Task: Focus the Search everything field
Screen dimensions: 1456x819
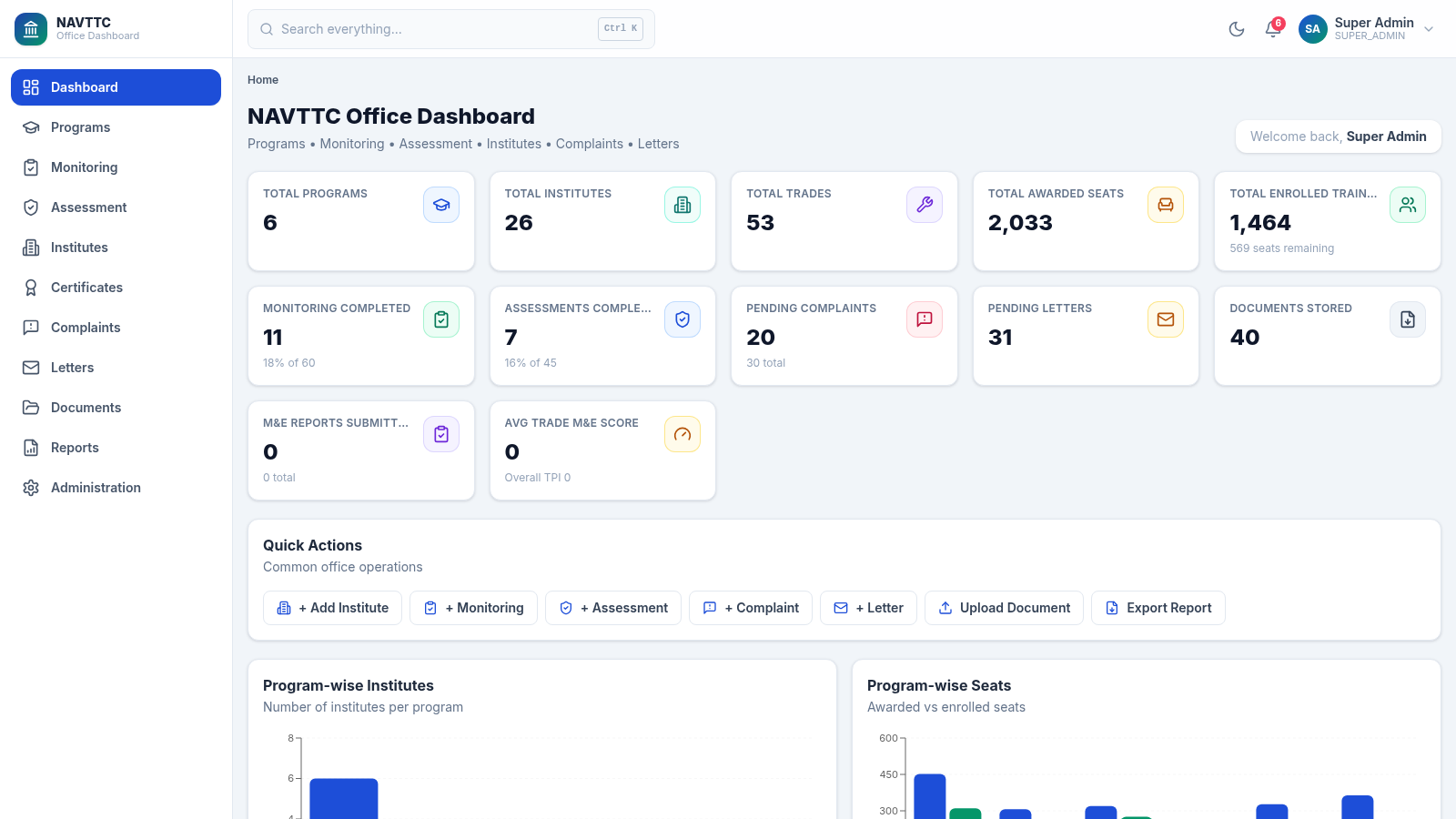Action: click(451, 29)
